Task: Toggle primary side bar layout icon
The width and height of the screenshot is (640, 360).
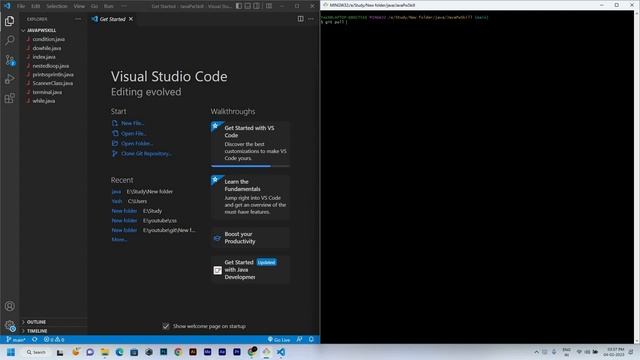Action: click(x=239, y=6)
